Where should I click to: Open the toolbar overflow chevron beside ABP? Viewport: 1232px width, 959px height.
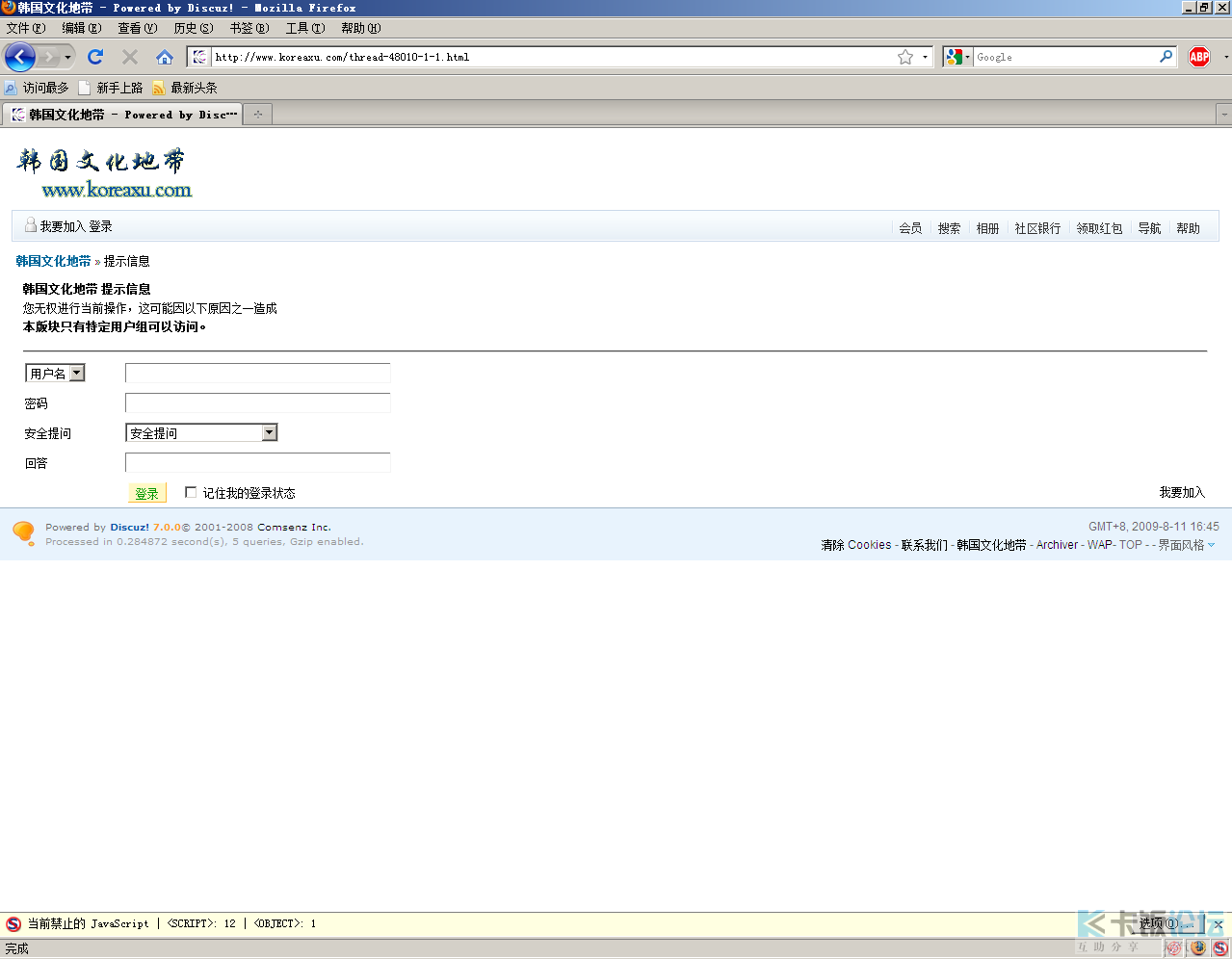[x=1226, y=57]
